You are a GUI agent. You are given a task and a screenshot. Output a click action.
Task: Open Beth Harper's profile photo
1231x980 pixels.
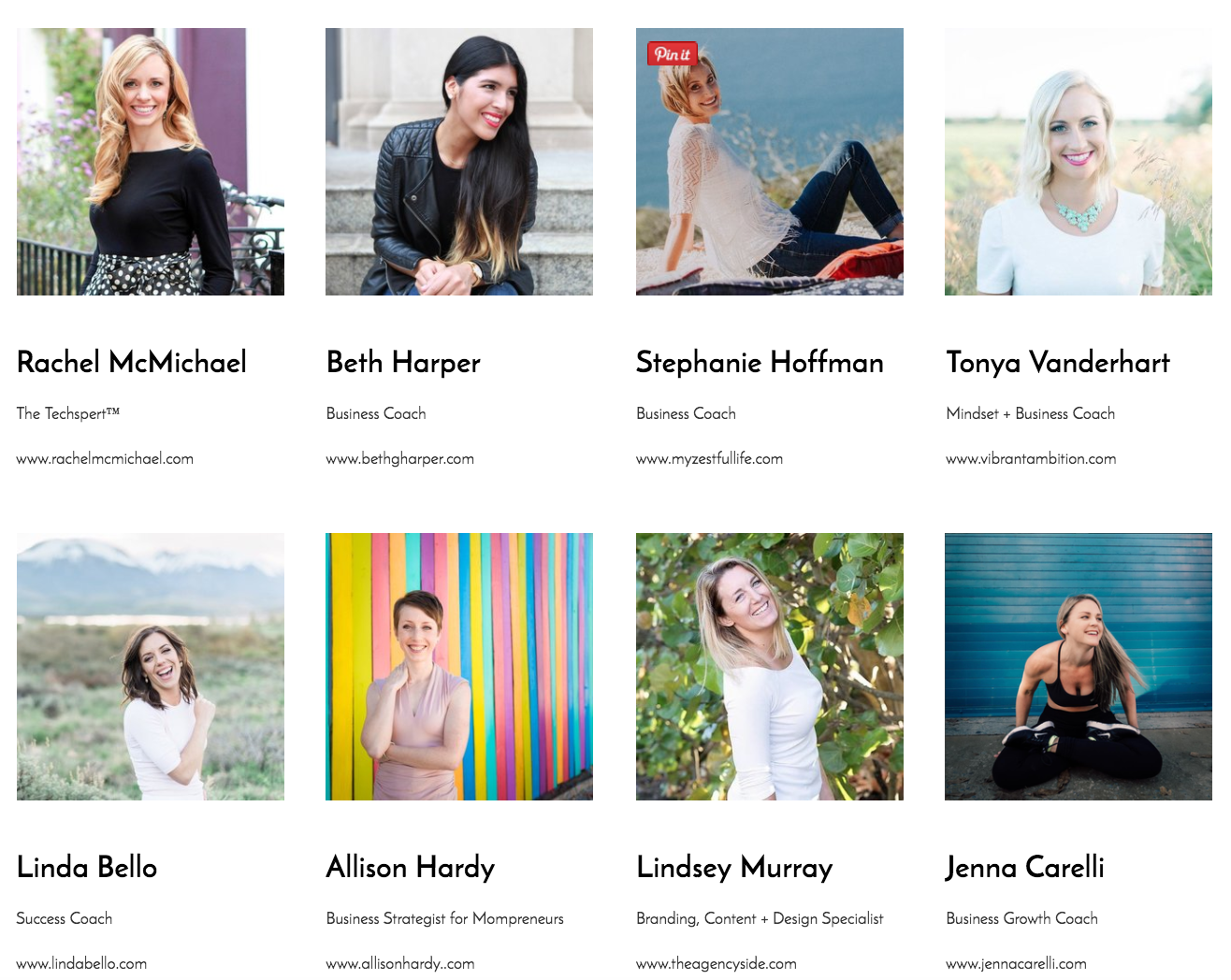point(459,162)
